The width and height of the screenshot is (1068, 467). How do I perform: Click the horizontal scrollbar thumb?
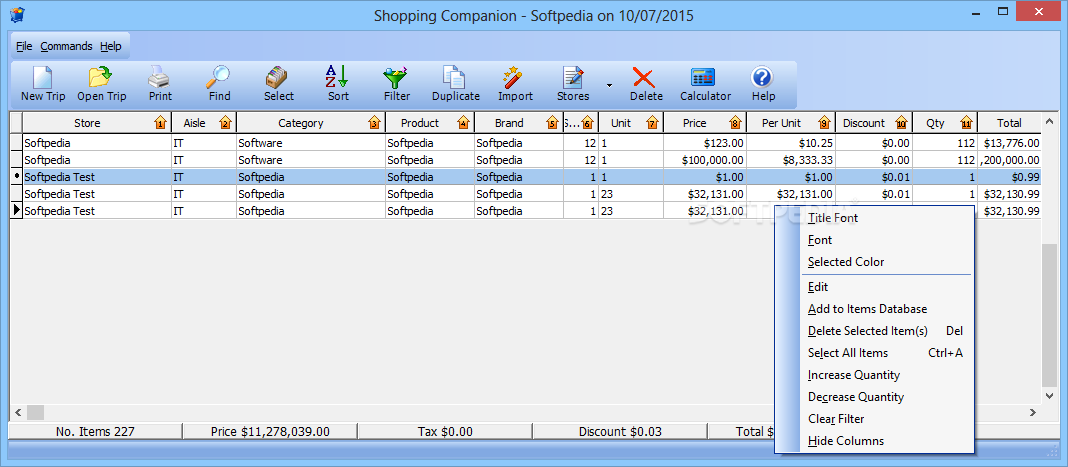pyautogui.click(x=35, y=413)
